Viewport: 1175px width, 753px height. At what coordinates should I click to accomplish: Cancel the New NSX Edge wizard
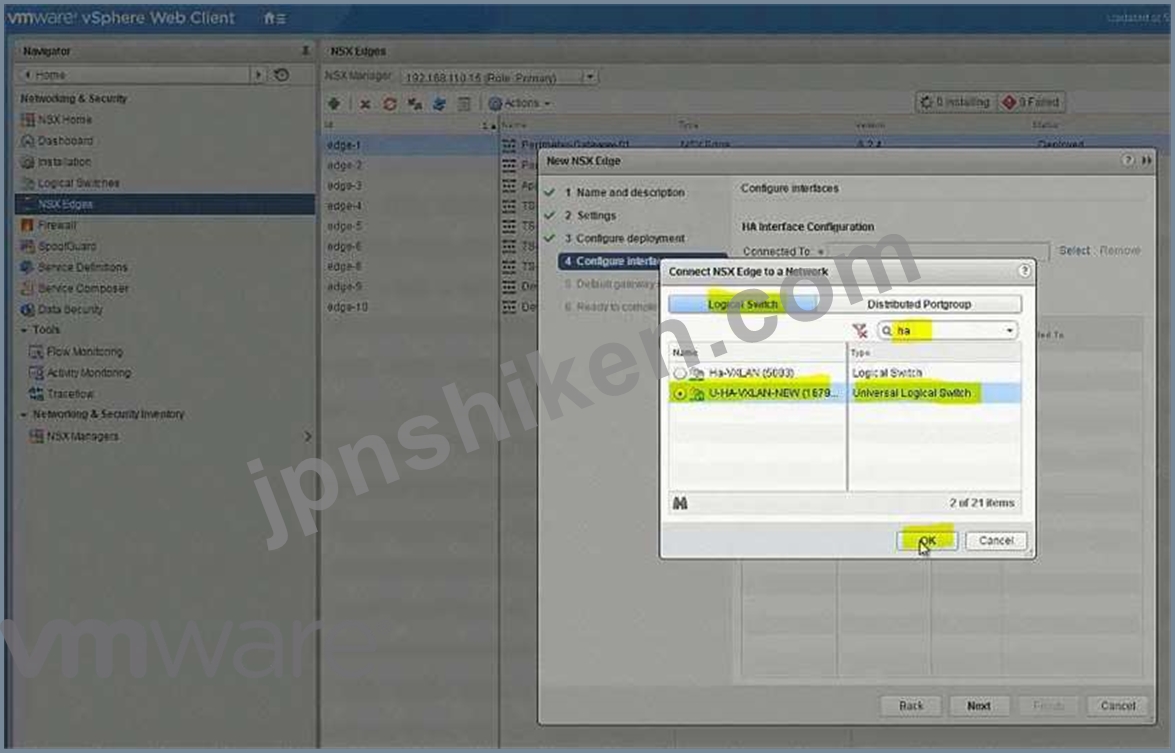pyautogui.click(x=1117, y=706)
